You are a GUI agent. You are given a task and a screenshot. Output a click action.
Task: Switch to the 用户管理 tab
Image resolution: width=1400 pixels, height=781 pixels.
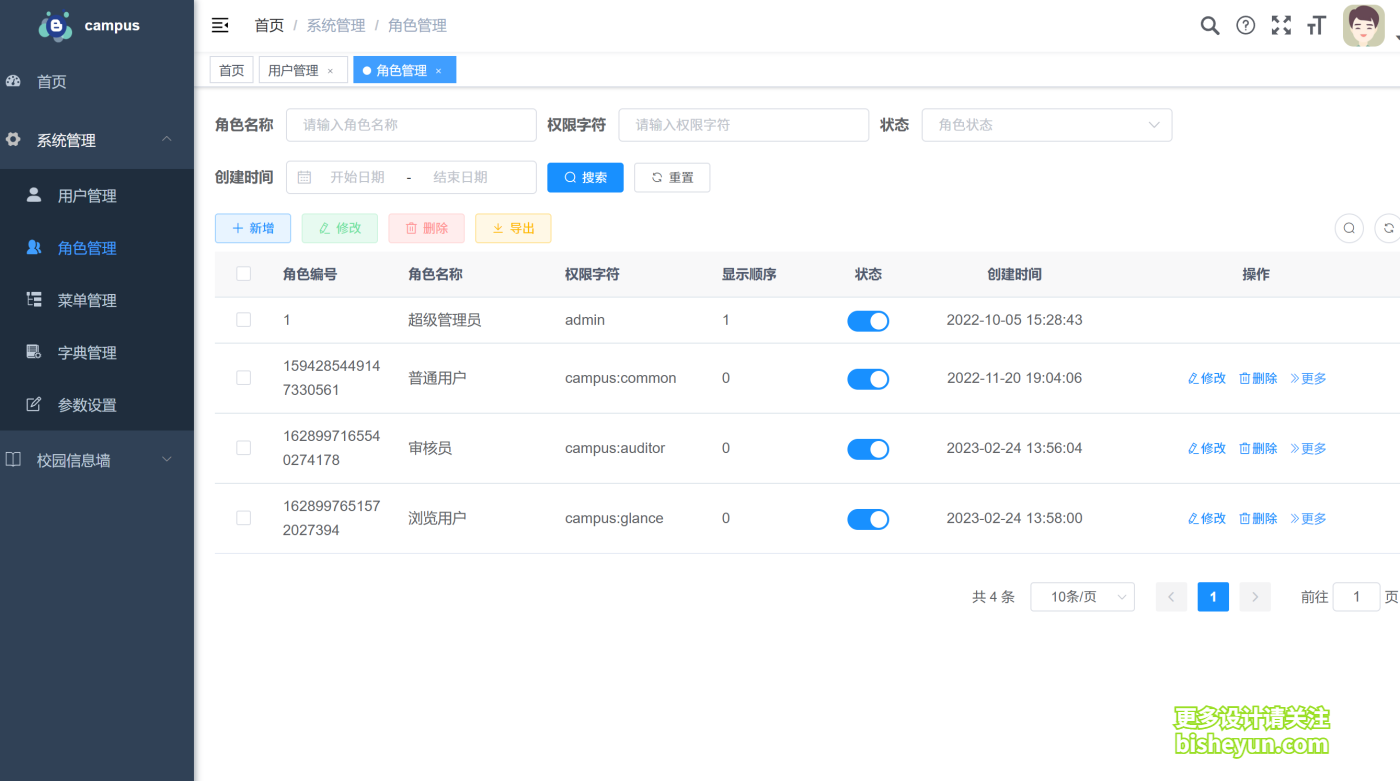[x=303, y=70]
